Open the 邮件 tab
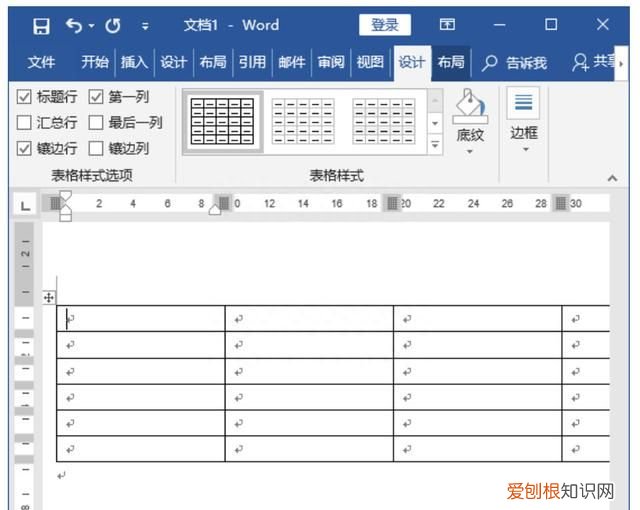This screenshot has width=640, height=510. (291, 62)
